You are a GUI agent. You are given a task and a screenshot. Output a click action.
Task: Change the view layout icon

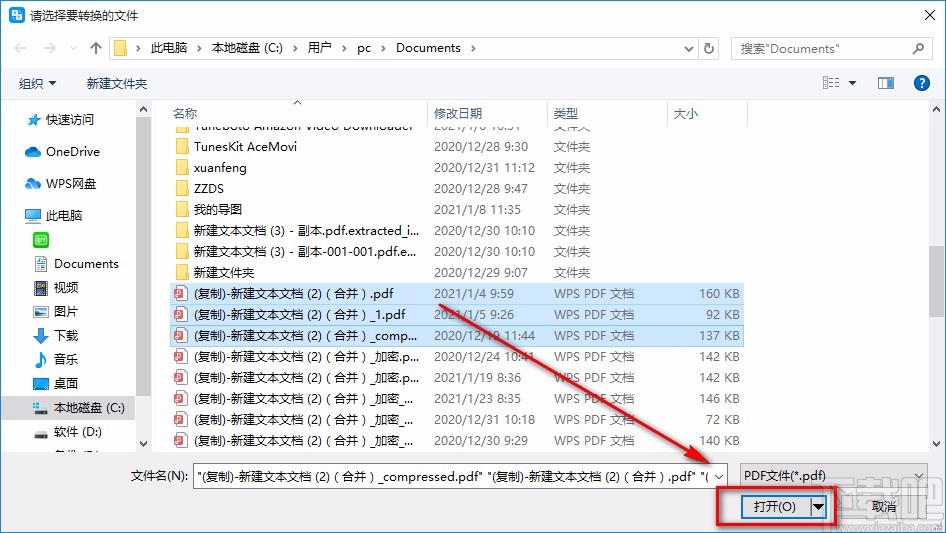(831, 83)
